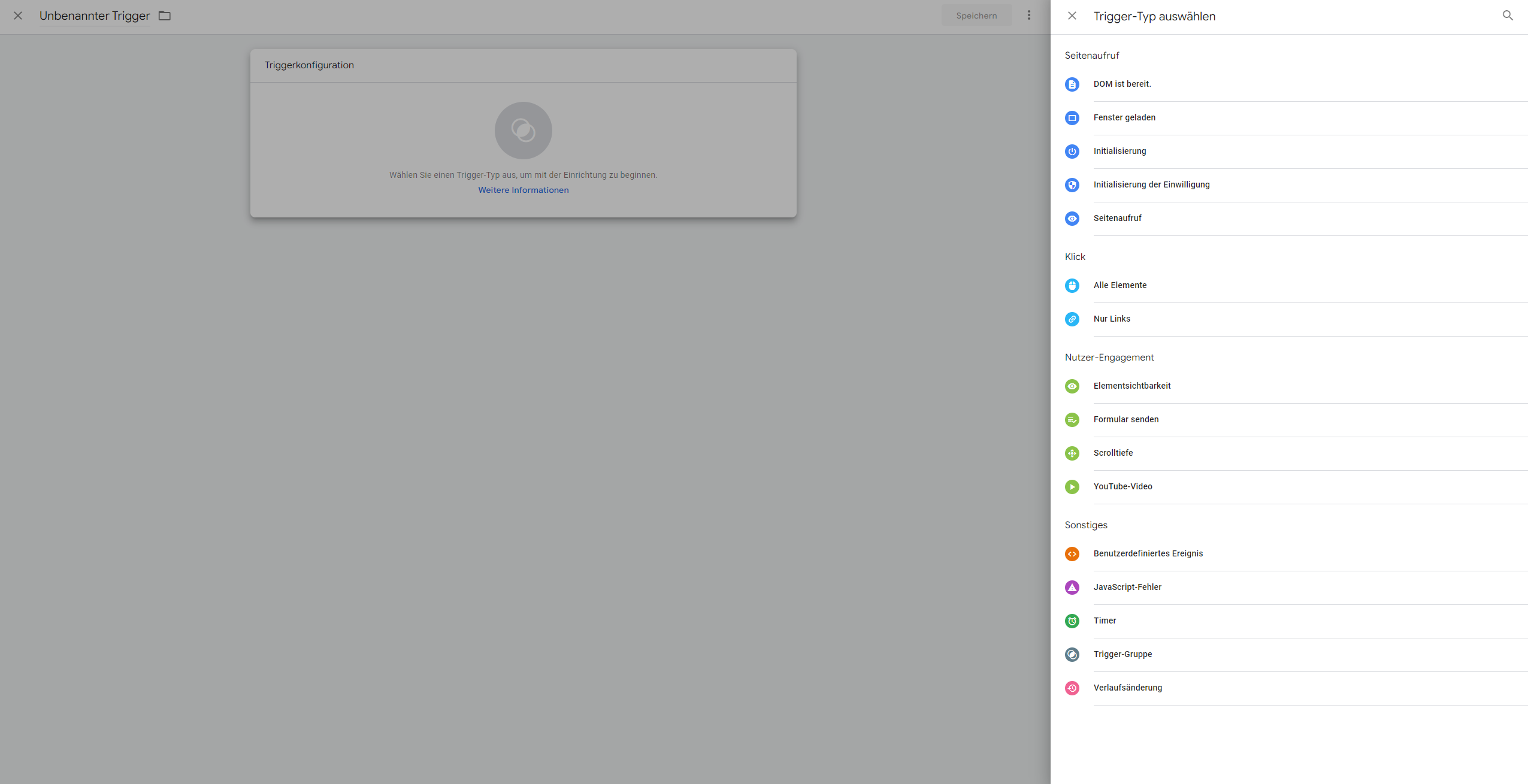Open the three-dot more options menu

(x=1029, y=16)
